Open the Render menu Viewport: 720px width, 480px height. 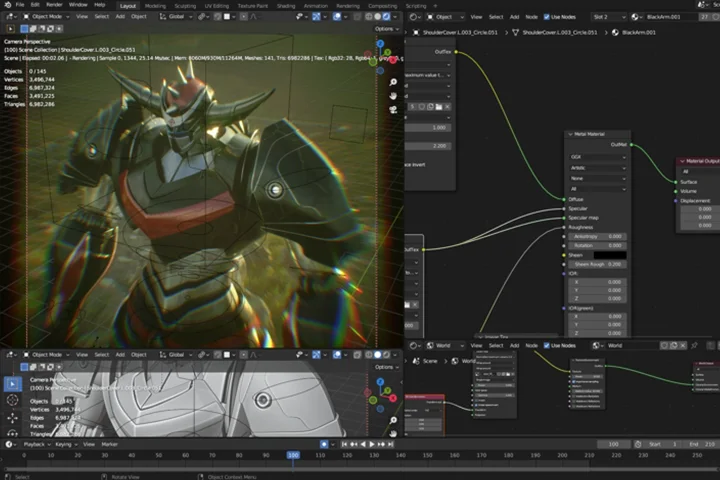[54, 5]
